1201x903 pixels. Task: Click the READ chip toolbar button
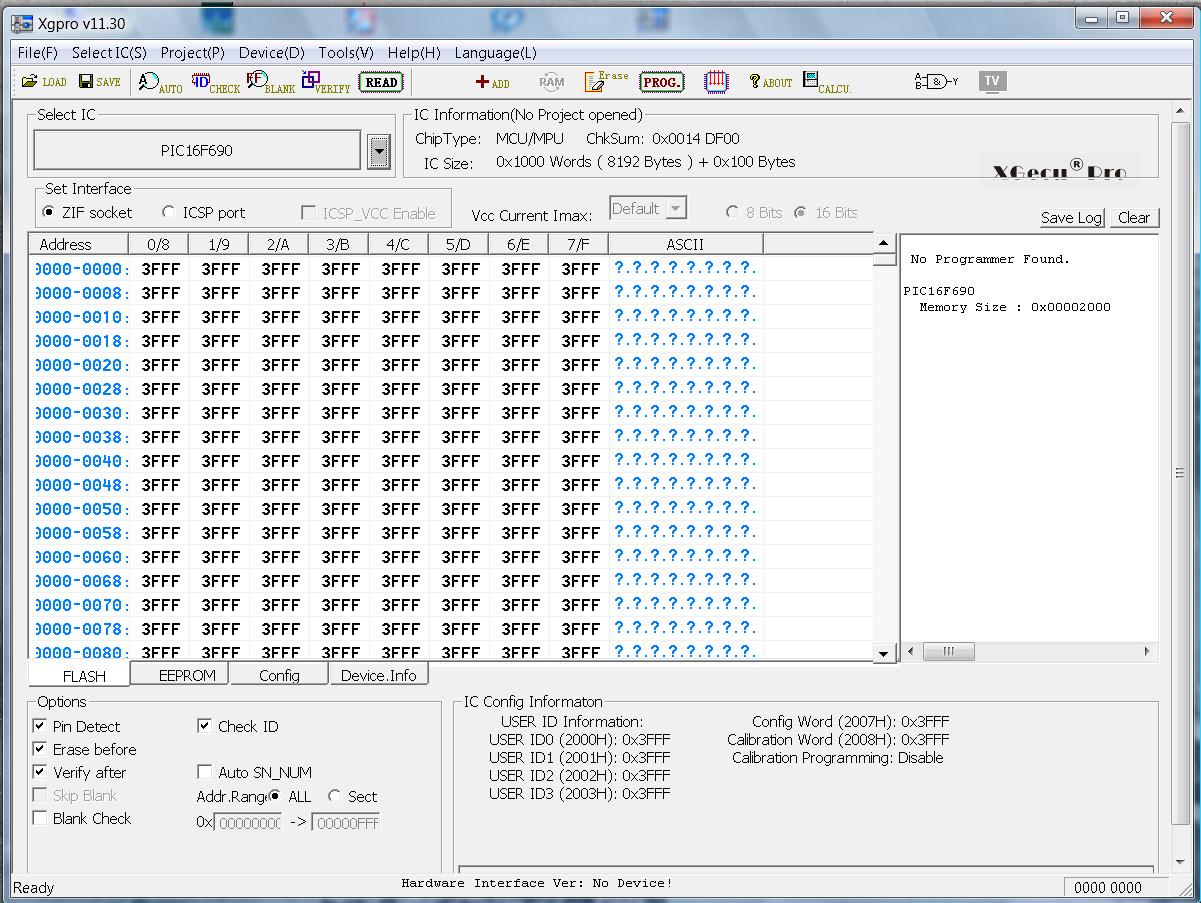click(x=381, y=83)
